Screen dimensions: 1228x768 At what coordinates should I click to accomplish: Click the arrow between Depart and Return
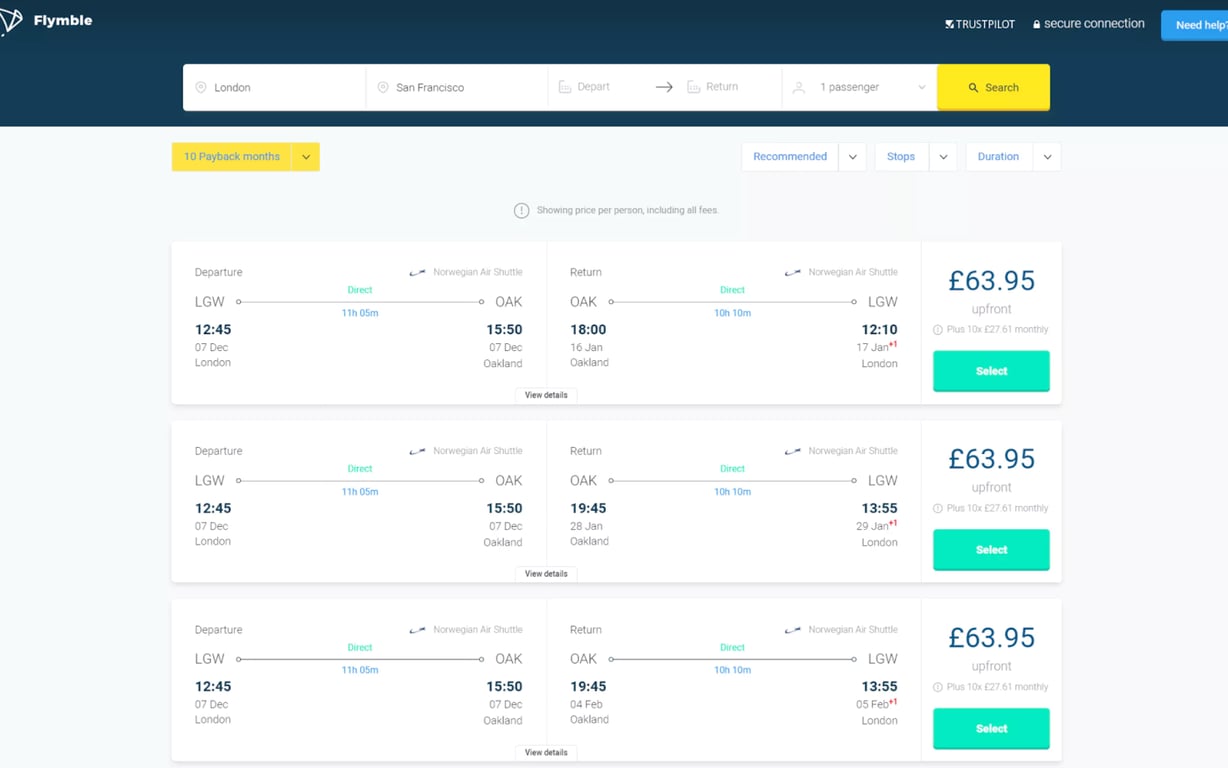tap(664, 87)
